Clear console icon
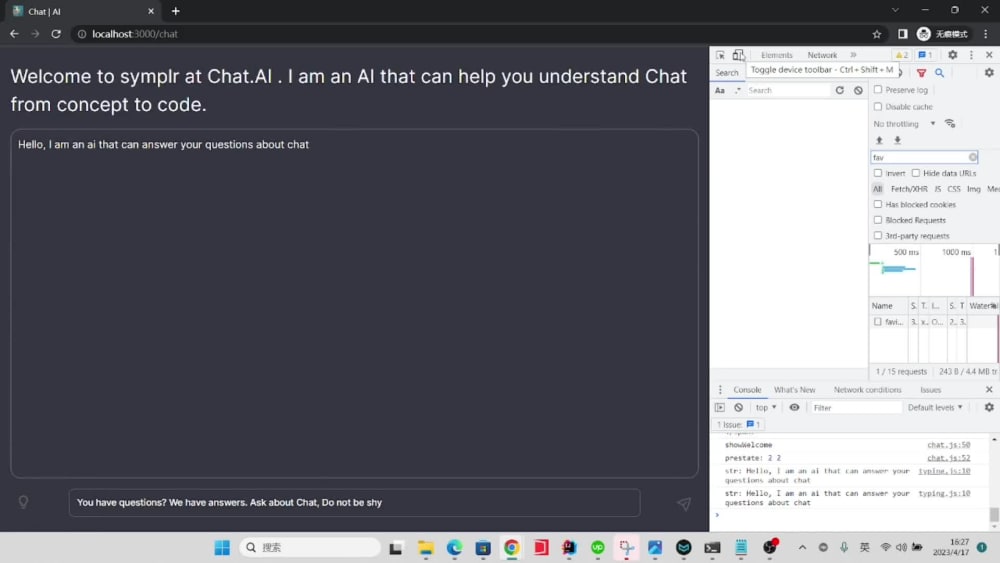 739,407
